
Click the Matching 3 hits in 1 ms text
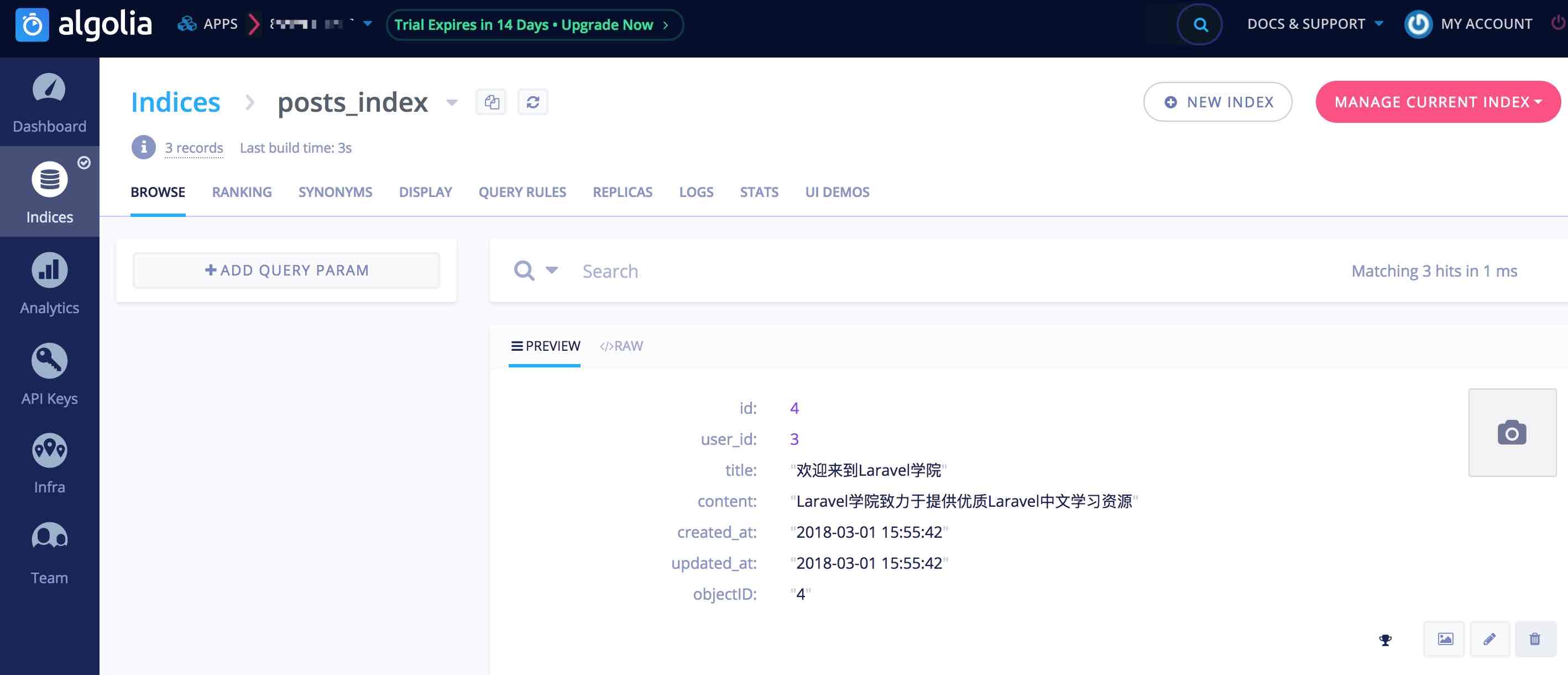click(1434, 271)
